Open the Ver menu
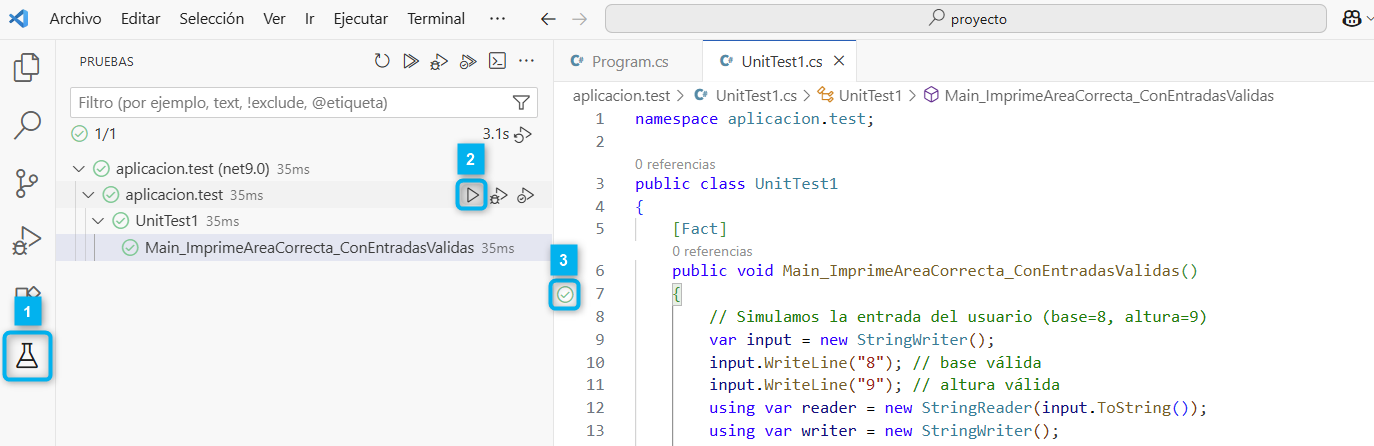Viewport: 1374px width, 446px height. (274, 18)
